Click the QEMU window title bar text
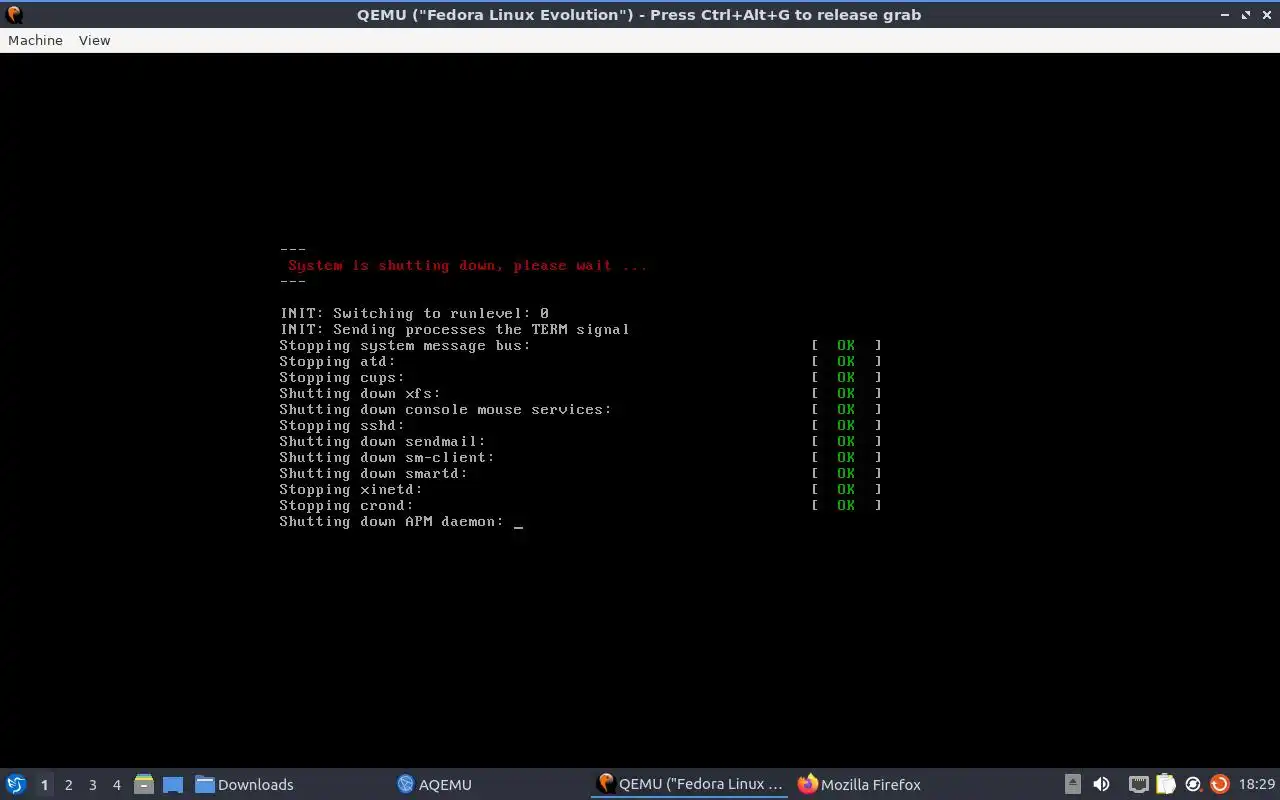1280x800 pixels. point(639,15)
